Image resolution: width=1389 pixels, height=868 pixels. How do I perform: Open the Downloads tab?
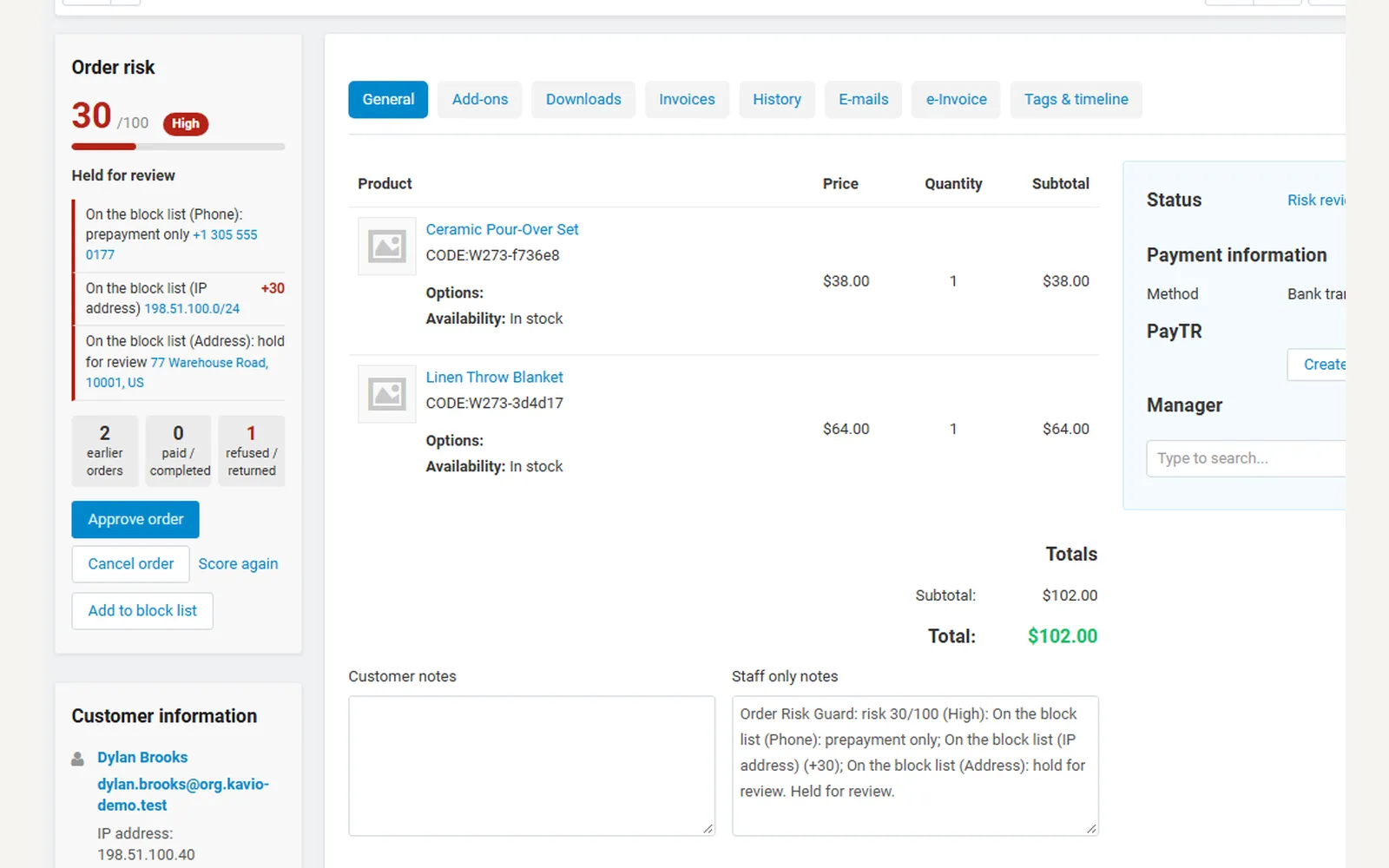[x=583, y=100]
